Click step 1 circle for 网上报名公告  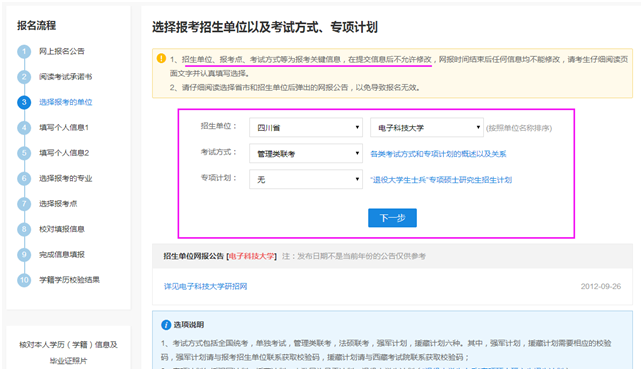pos(24,52)
